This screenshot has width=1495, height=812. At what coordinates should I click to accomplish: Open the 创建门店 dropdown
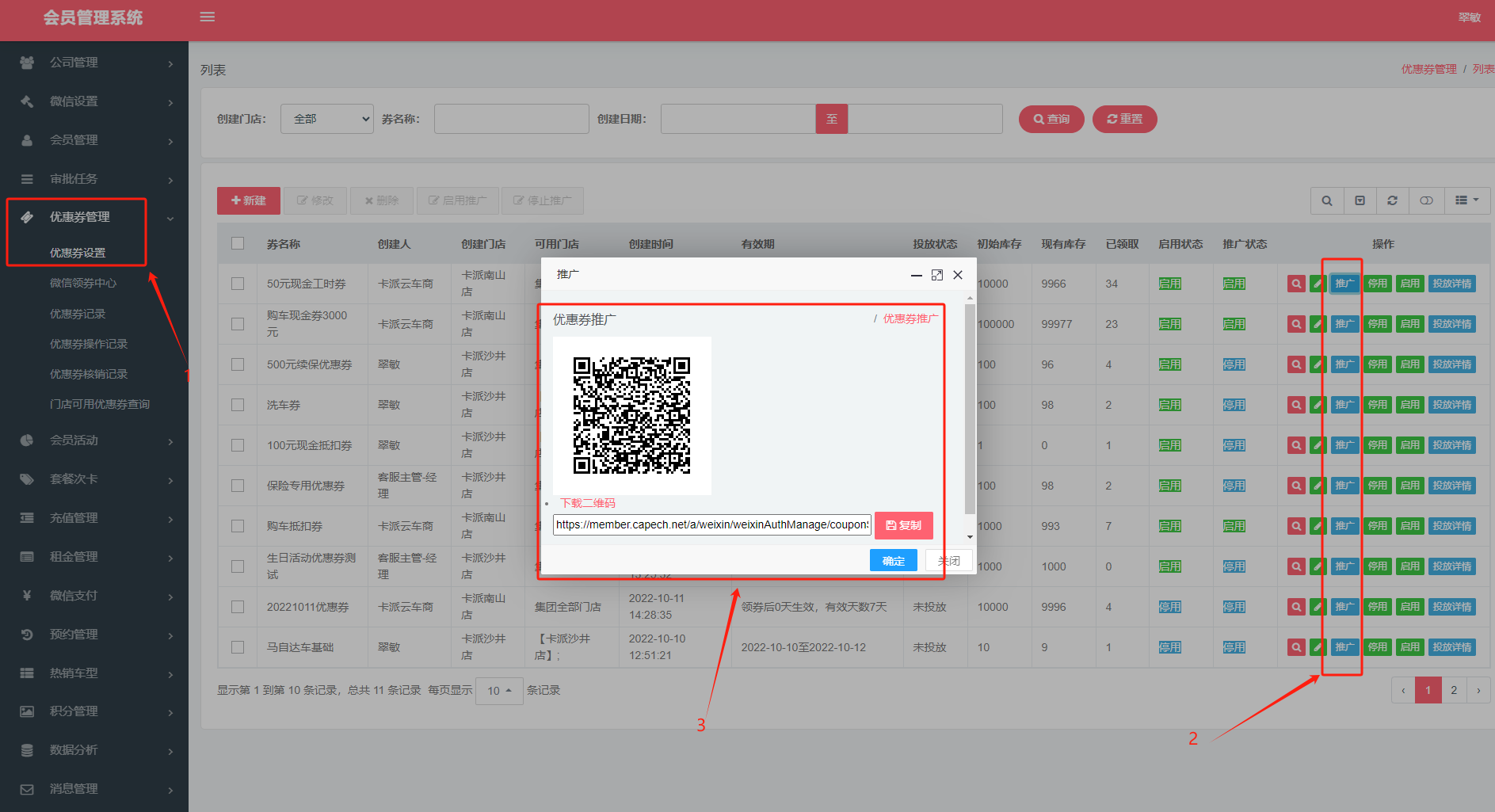pos(326,119)
